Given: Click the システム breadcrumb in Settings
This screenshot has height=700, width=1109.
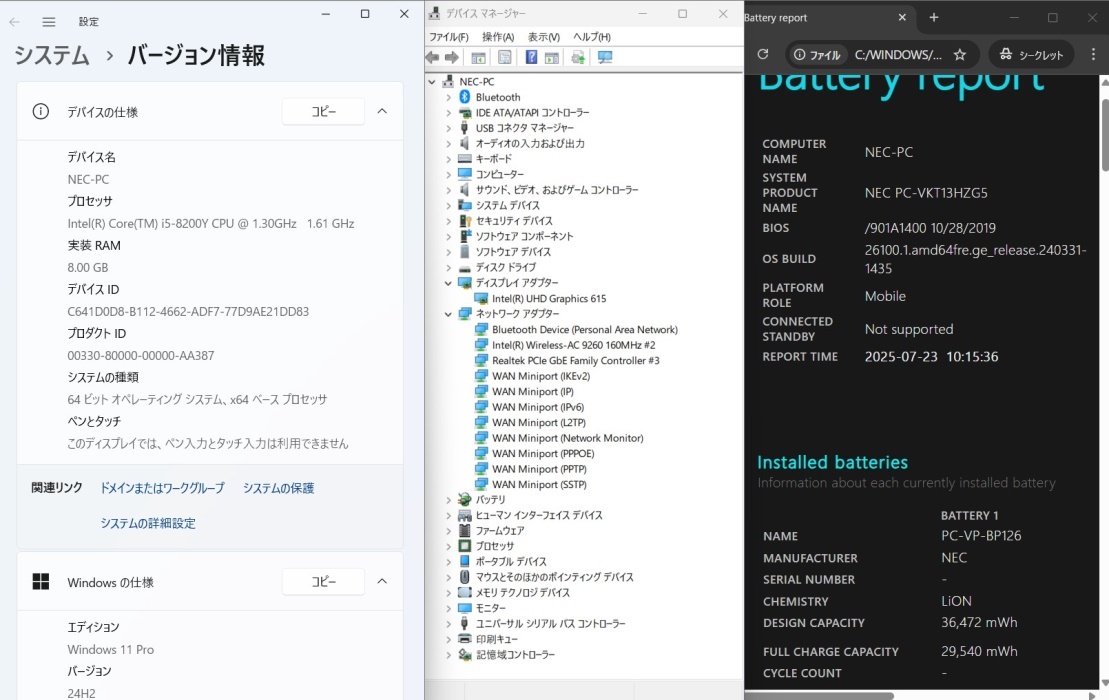Looking at the screenshot, I should (52, 55).
